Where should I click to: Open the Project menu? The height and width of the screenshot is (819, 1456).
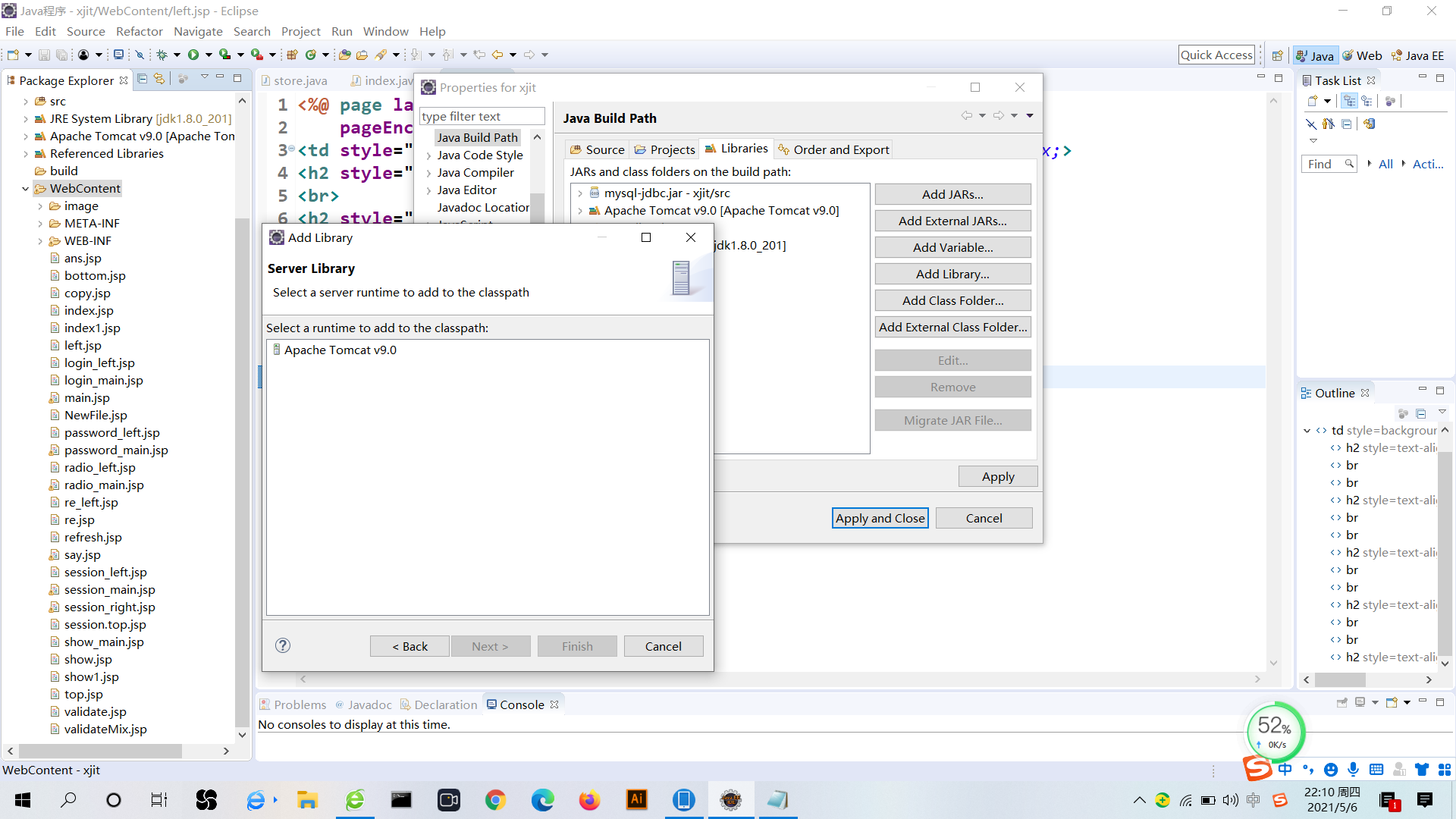[300, 31]
